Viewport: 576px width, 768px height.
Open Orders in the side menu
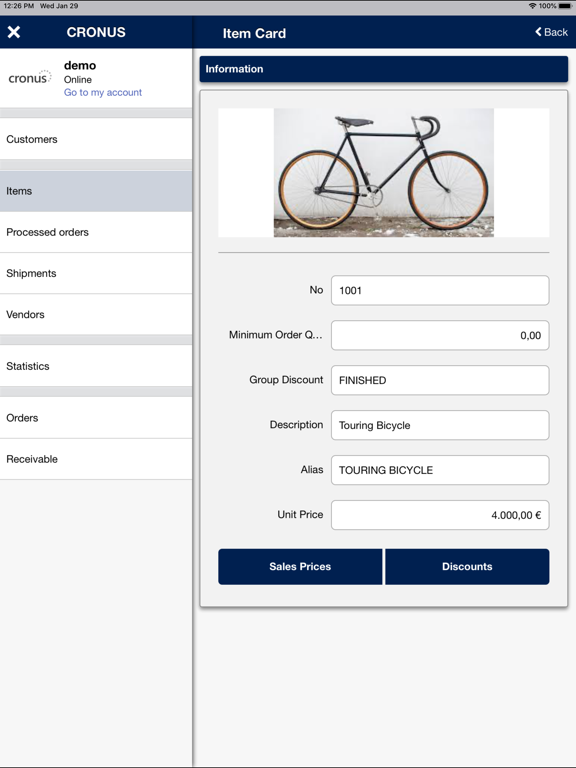tap(96, 418)
